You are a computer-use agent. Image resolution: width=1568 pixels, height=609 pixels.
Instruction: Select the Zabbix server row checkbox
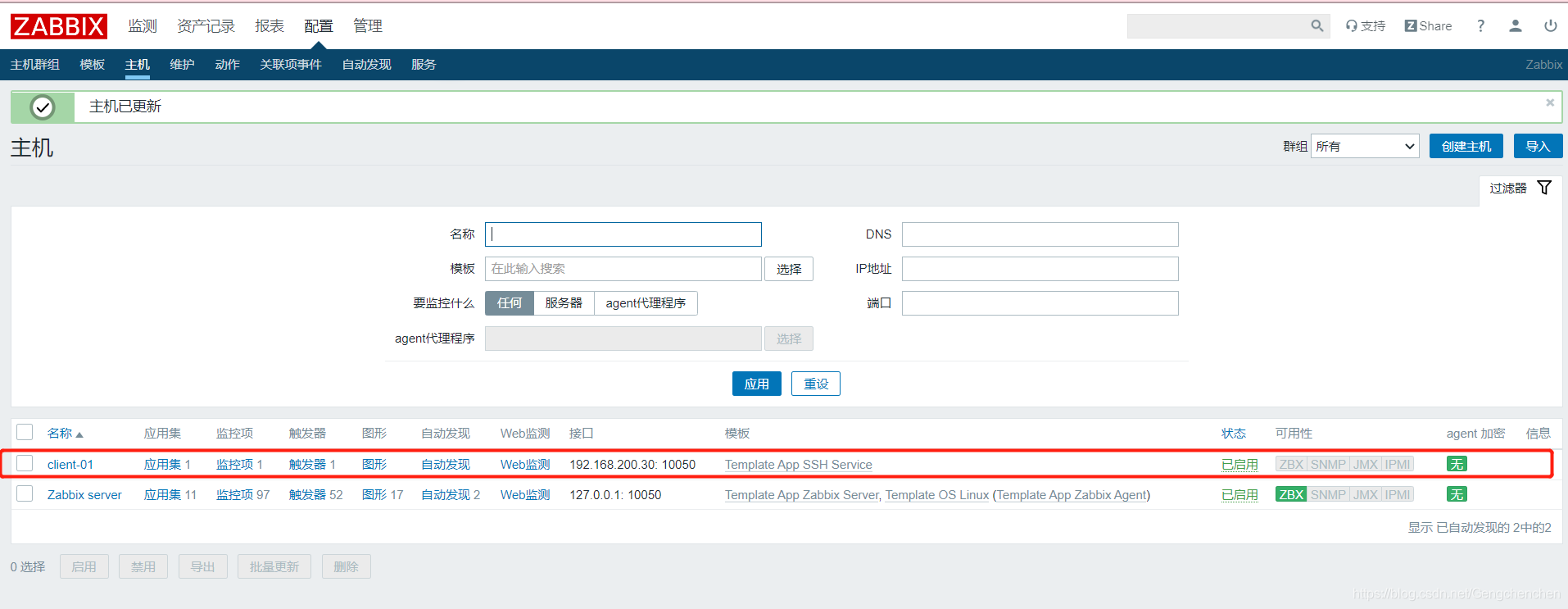click(25, 493)
